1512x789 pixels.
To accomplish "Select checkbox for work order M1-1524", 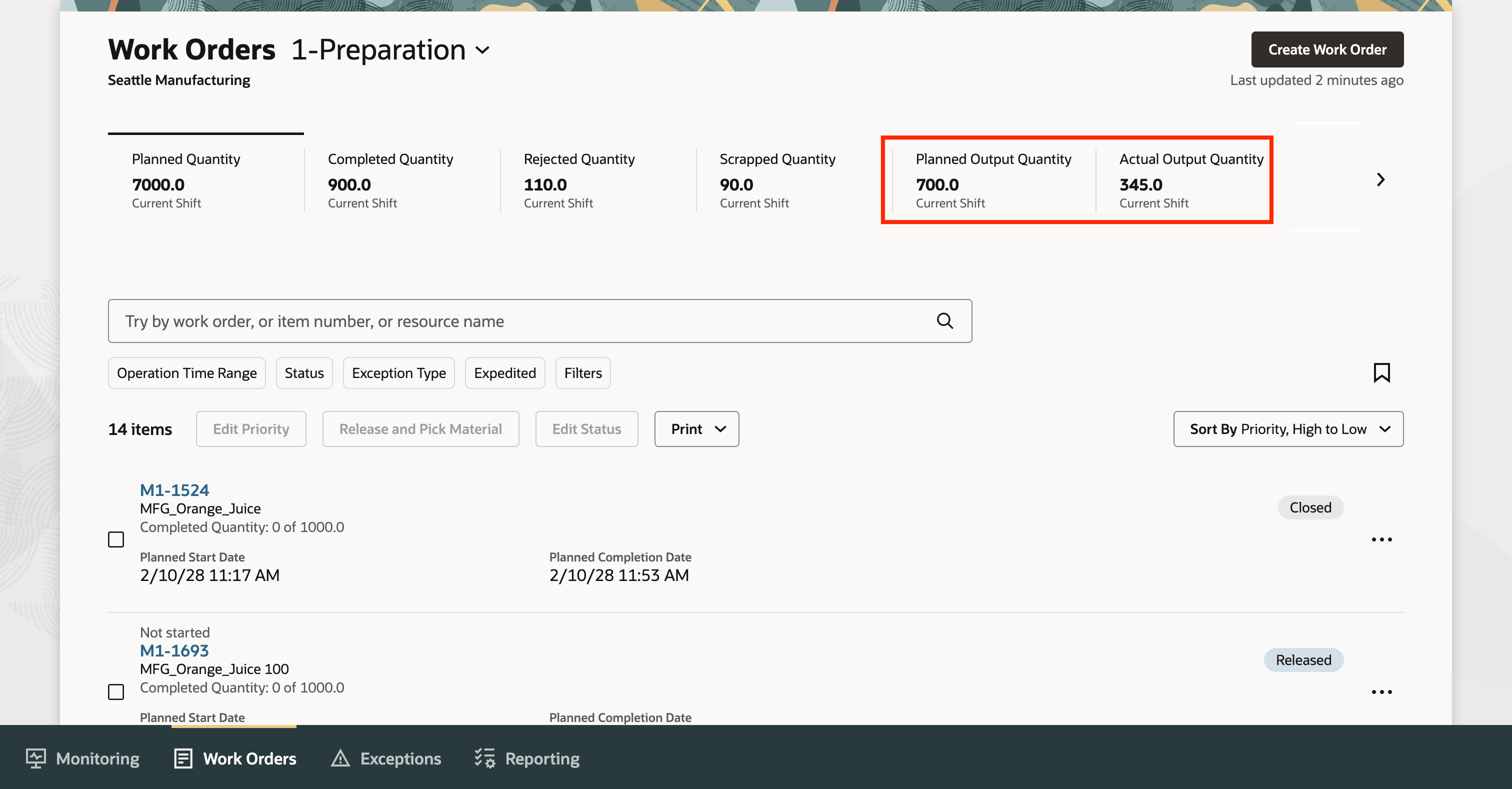I will (x=116, y=539).
